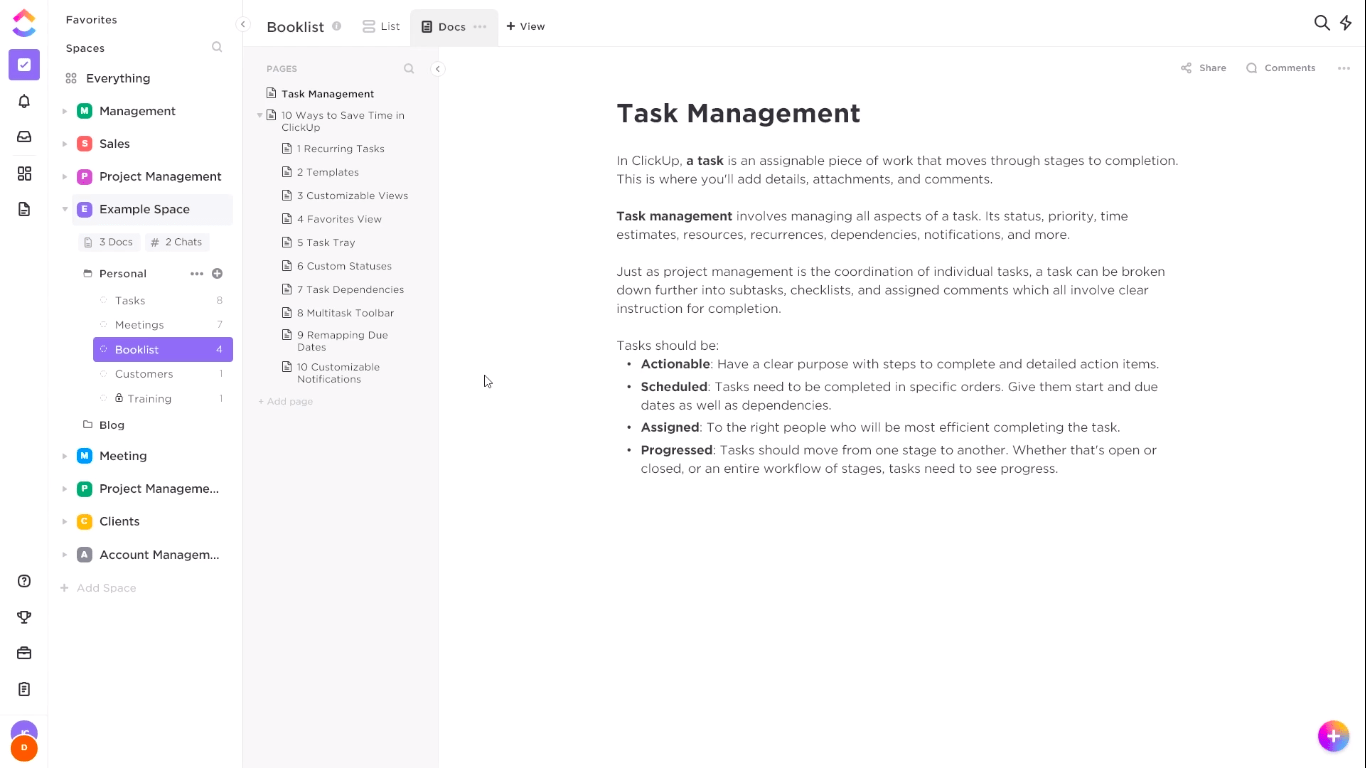Collapse the Pages panel
Viewport: 1366px width, 768px height.
point(438,69)
